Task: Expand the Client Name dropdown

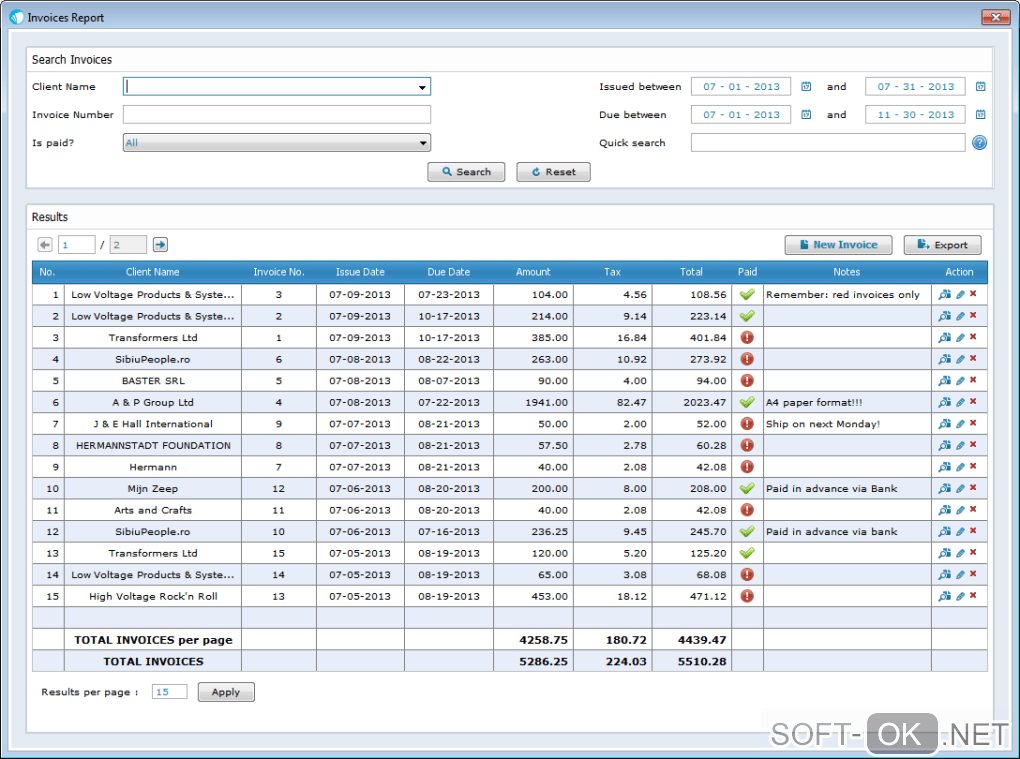Action: pos(422,87)
